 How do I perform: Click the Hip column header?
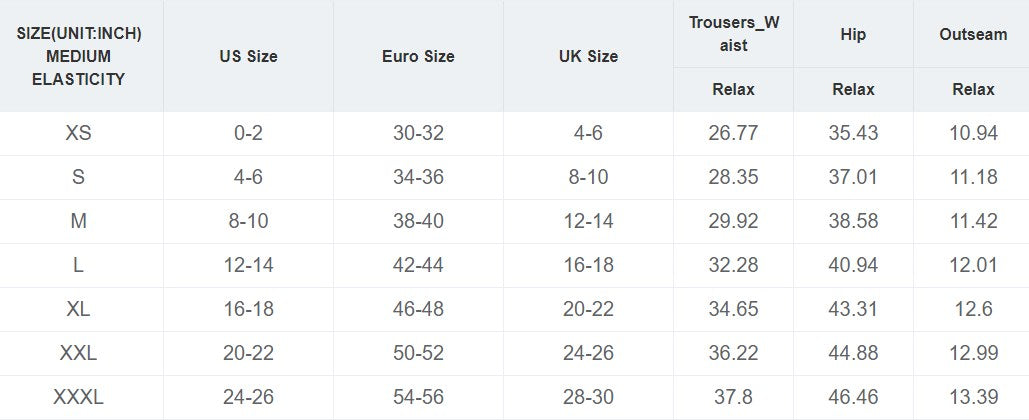(853, 34)
